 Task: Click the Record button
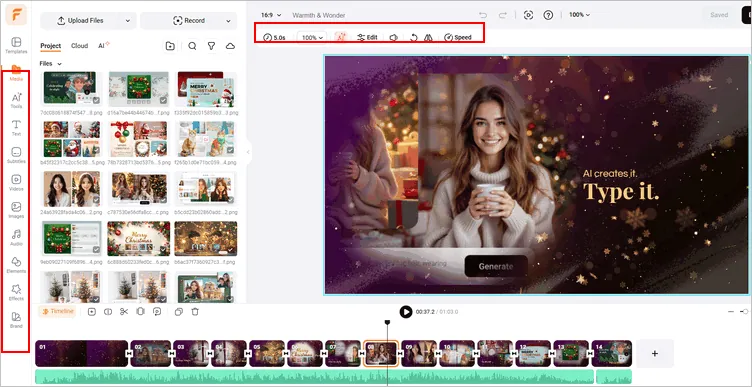188,21
